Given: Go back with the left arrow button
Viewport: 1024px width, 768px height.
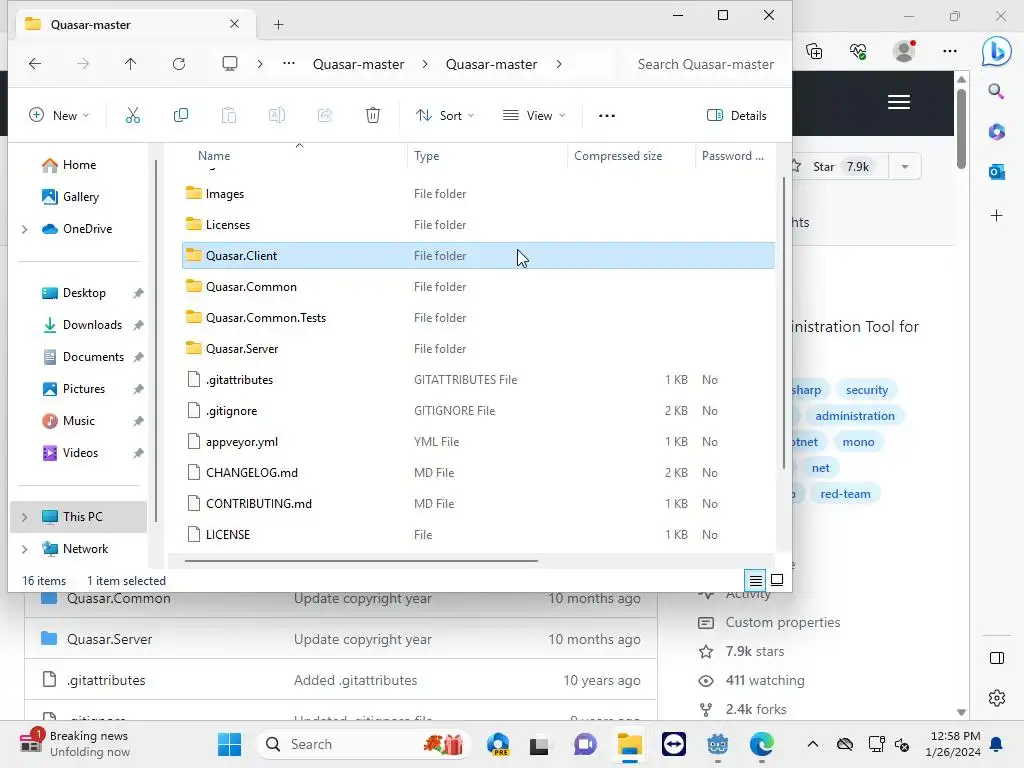Looking at the screenshot, I should tap(35, 64).
